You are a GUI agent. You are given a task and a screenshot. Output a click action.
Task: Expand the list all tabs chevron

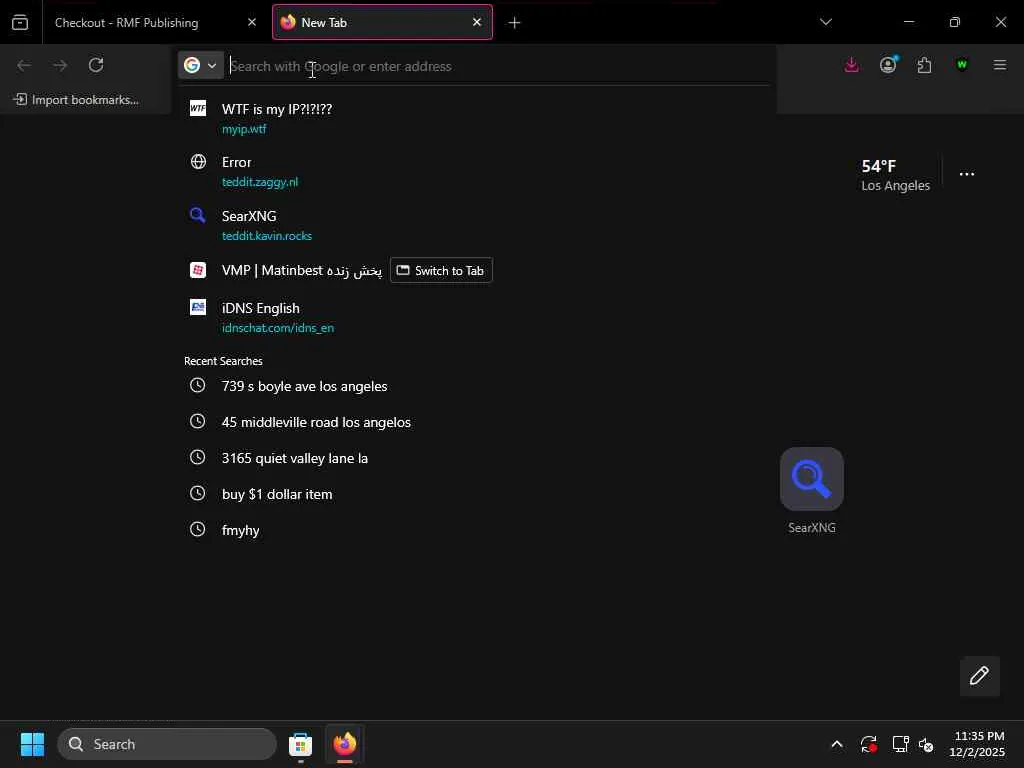click(x=825, y=22)
